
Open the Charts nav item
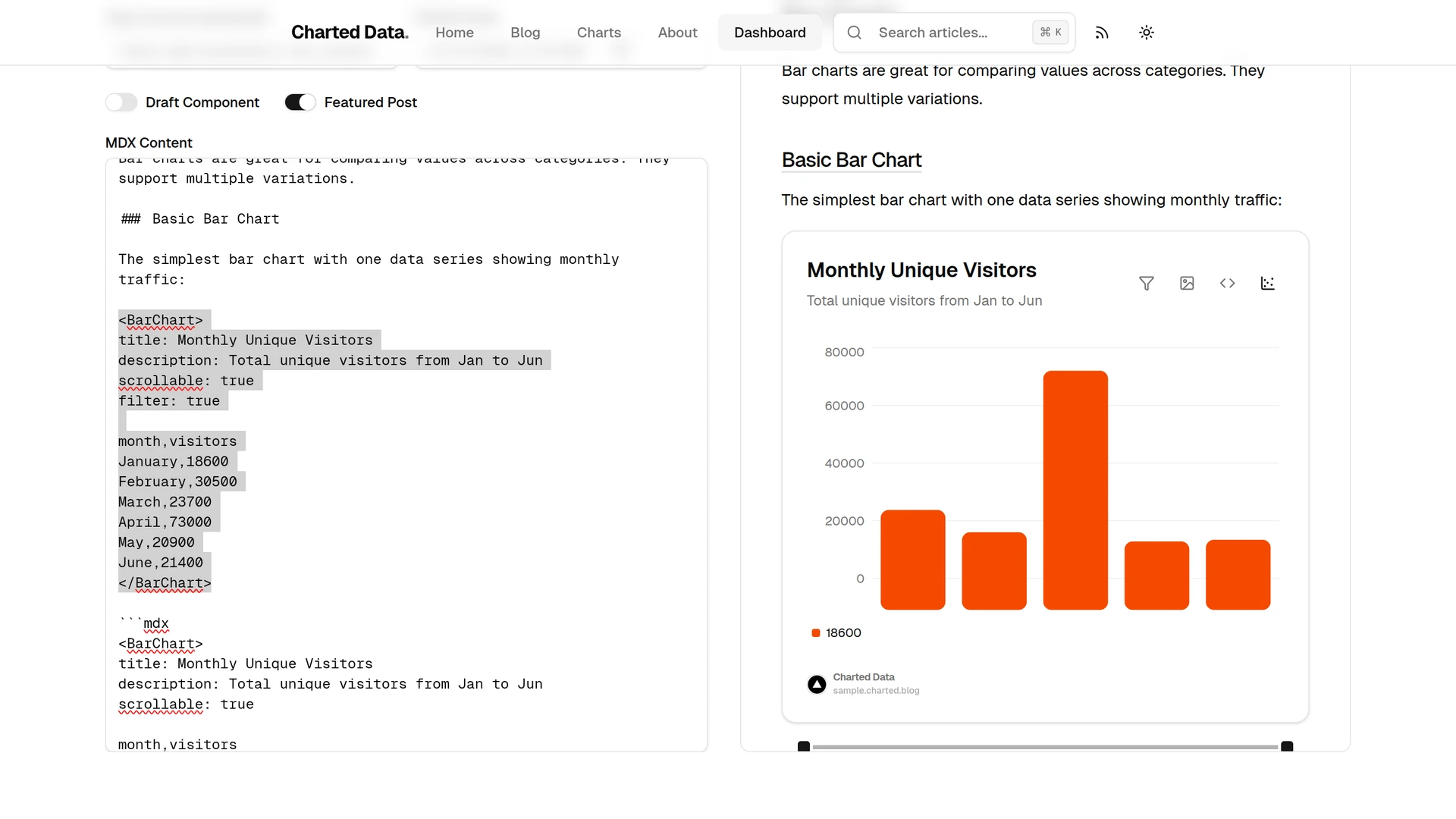(599, 33)
